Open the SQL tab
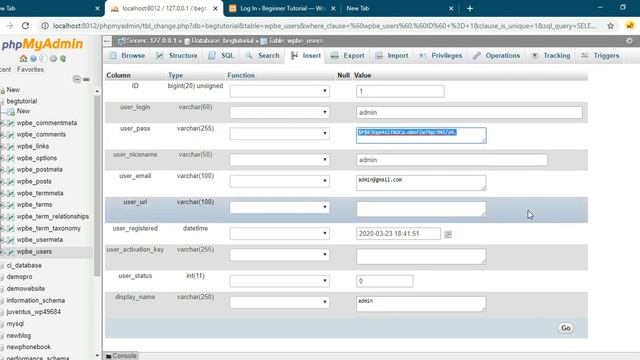640x360 pixels. 222,56
